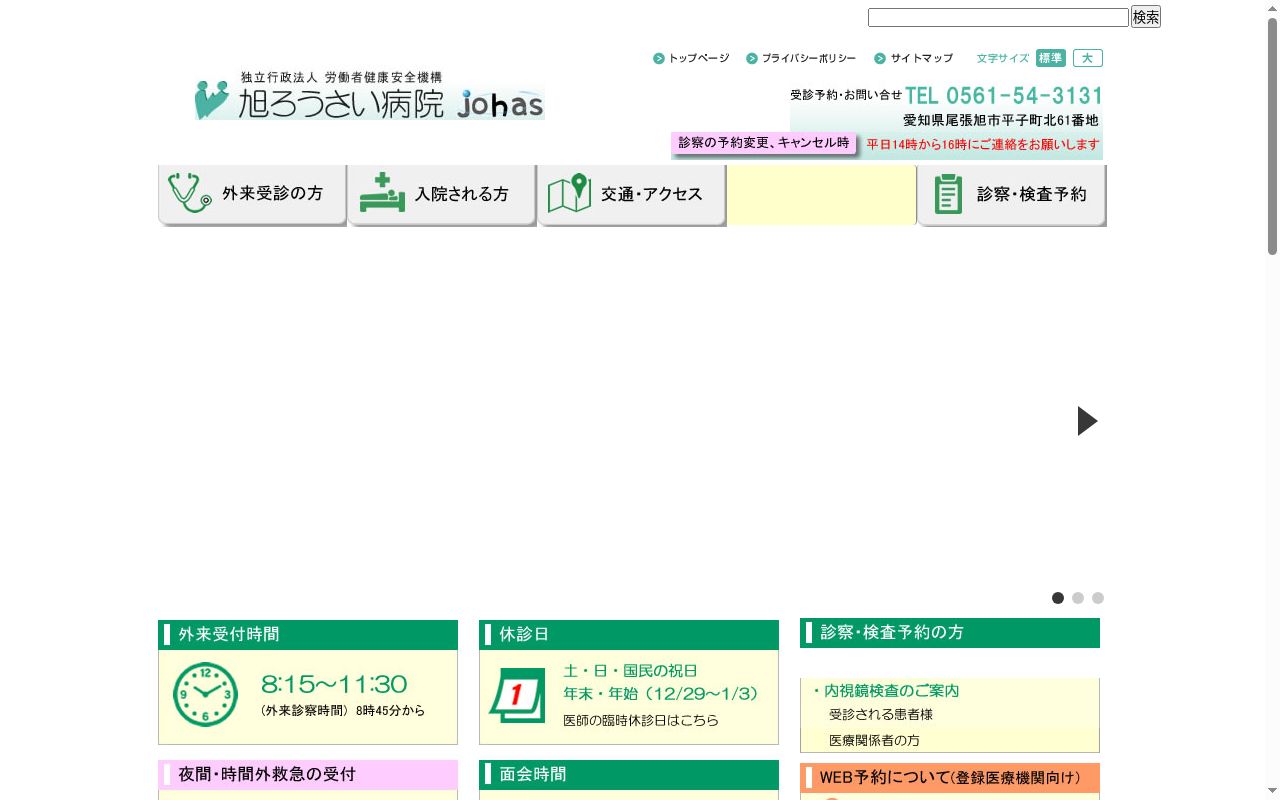Click the 検索 search button
Screen dimensions: 1280x800
1146,17
